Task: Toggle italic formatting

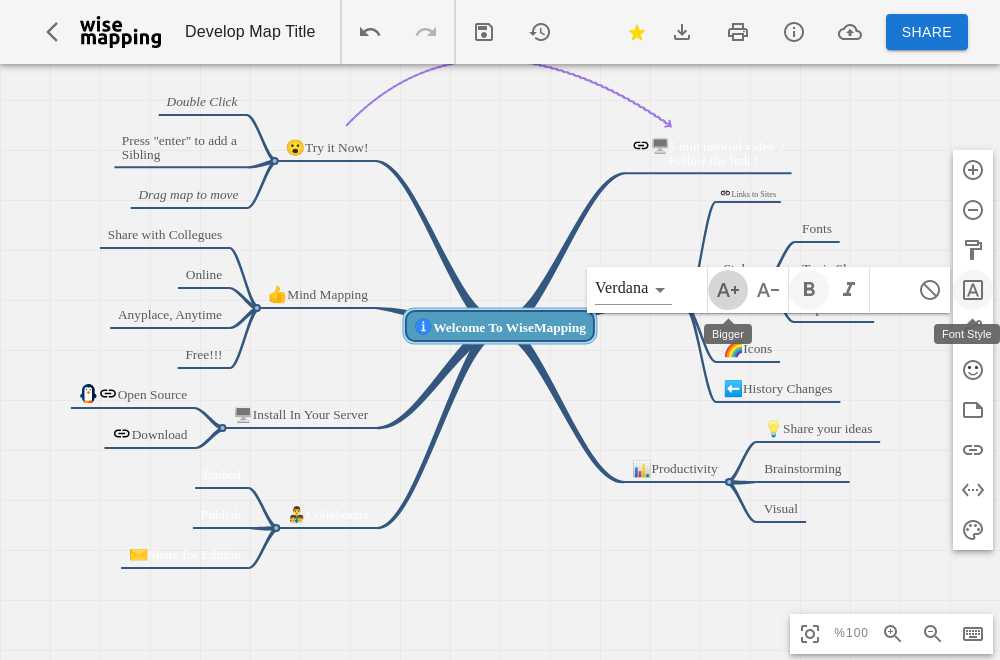Action: [849, 290]
